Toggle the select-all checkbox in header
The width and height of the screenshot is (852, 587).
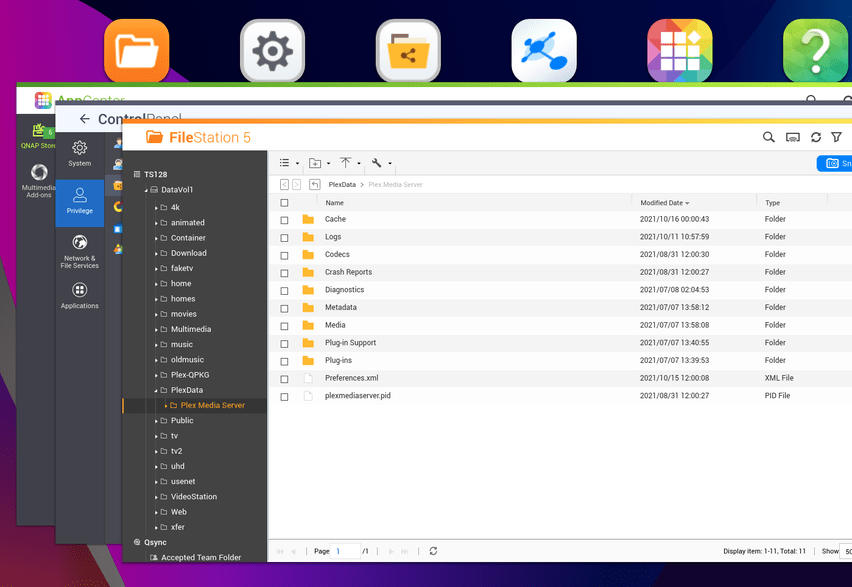[284, 203]
